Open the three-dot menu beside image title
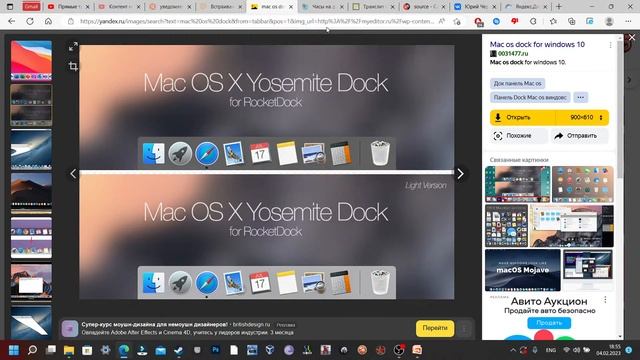This screenshot has height=360, width=640. pos(610,45)
